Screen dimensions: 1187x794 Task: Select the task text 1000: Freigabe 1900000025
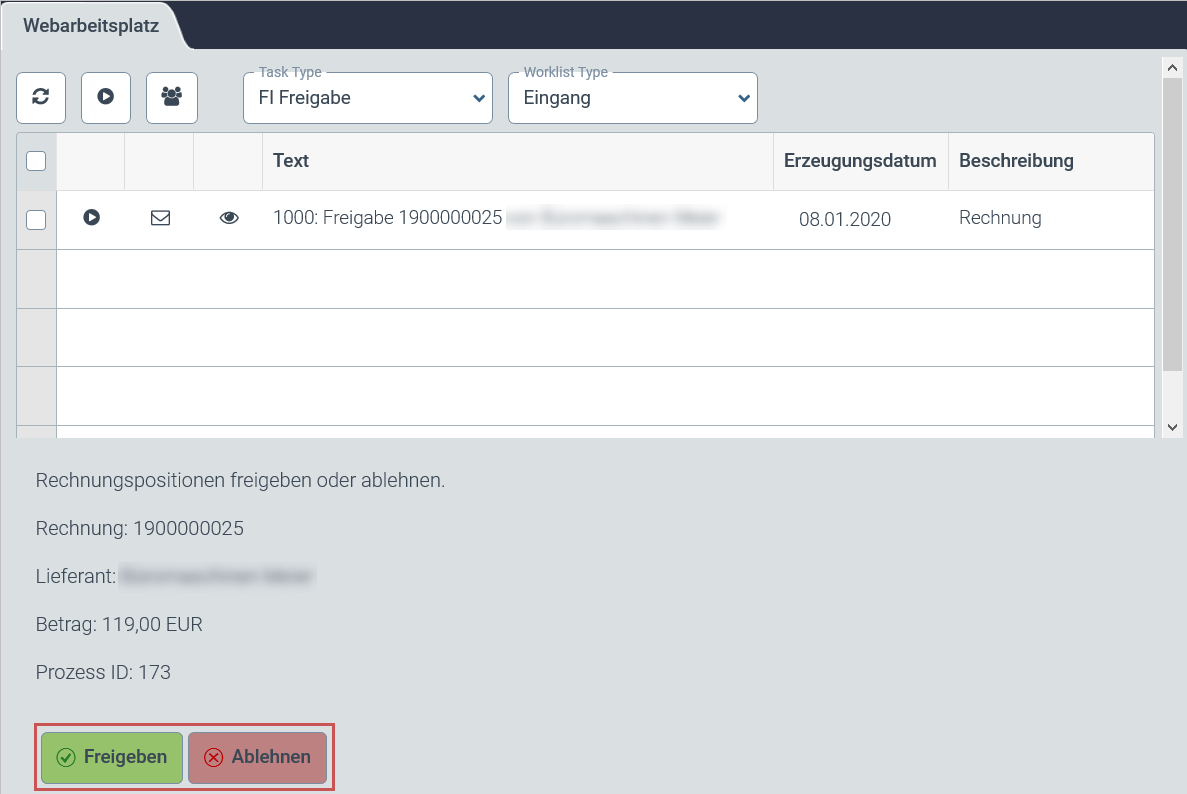tap(388, 218)
